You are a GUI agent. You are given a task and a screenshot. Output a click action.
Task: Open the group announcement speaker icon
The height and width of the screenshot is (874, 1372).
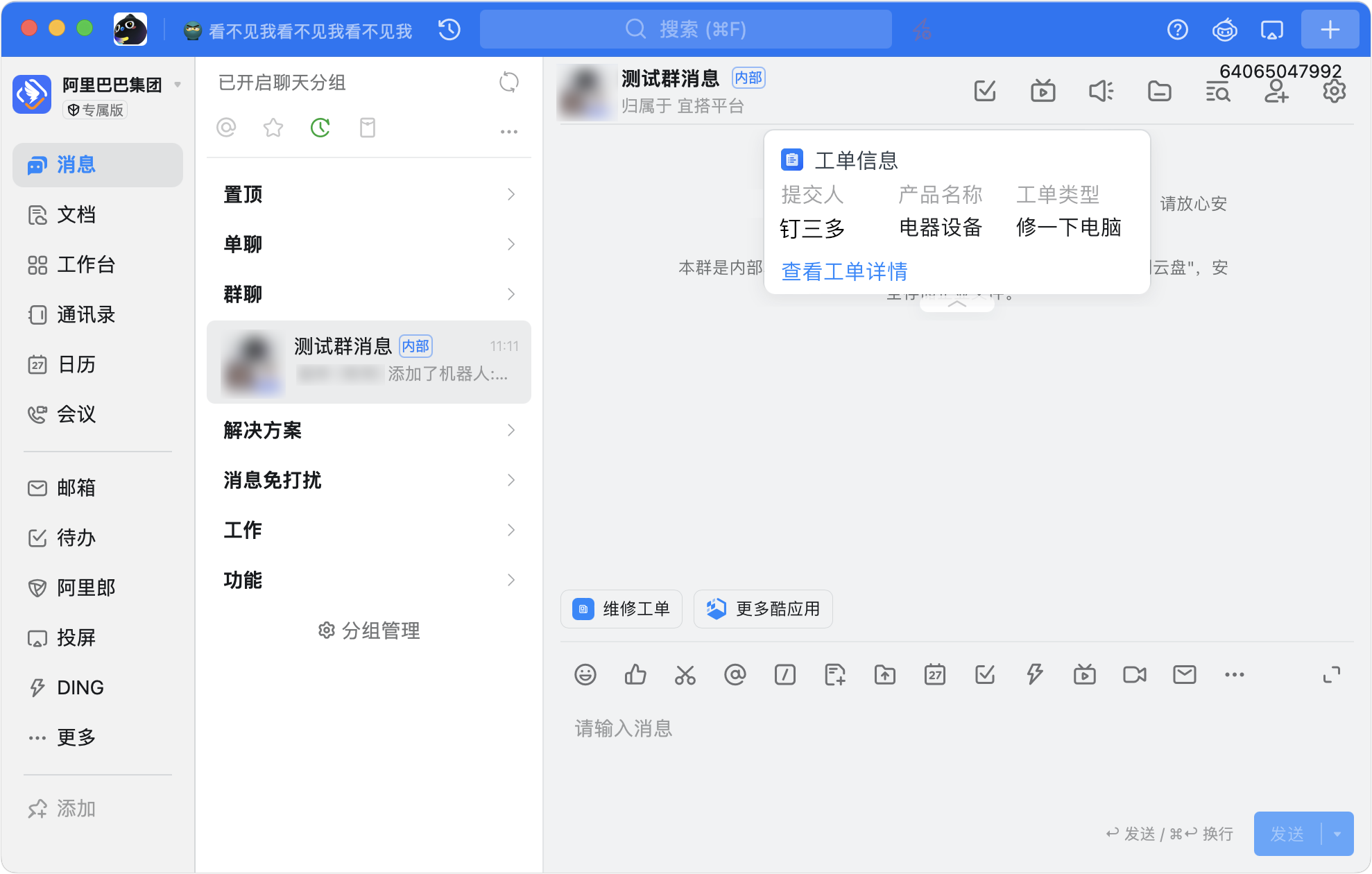pyautogui.click(x=1101, y=91)
